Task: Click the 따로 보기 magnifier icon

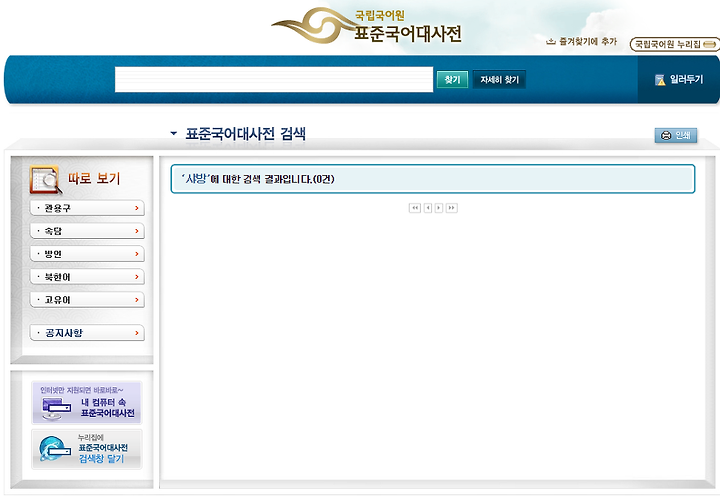Action: [x=45, y=180]
